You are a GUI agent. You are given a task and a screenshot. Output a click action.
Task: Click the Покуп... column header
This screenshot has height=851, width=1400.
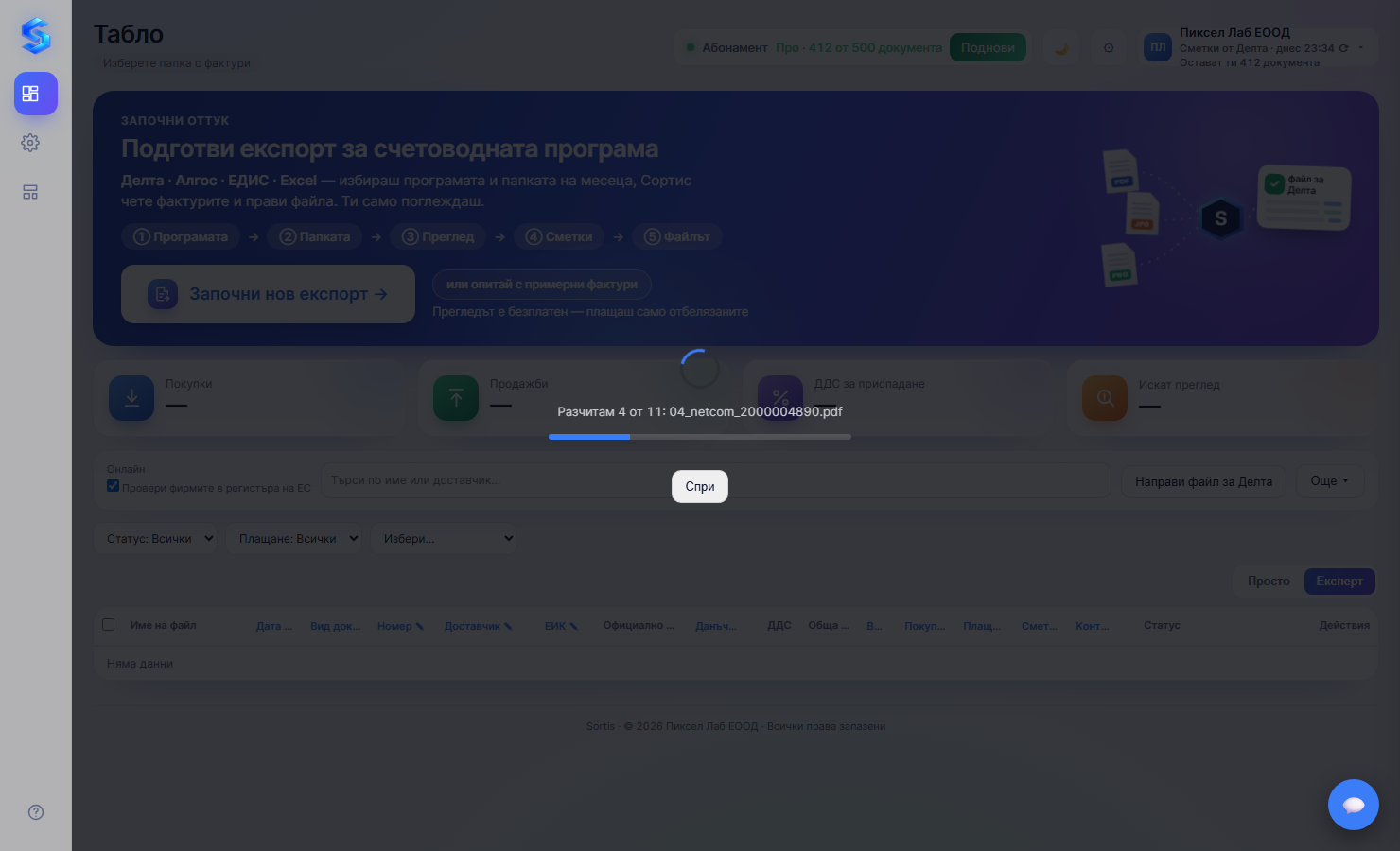click(x=924, y=626)
